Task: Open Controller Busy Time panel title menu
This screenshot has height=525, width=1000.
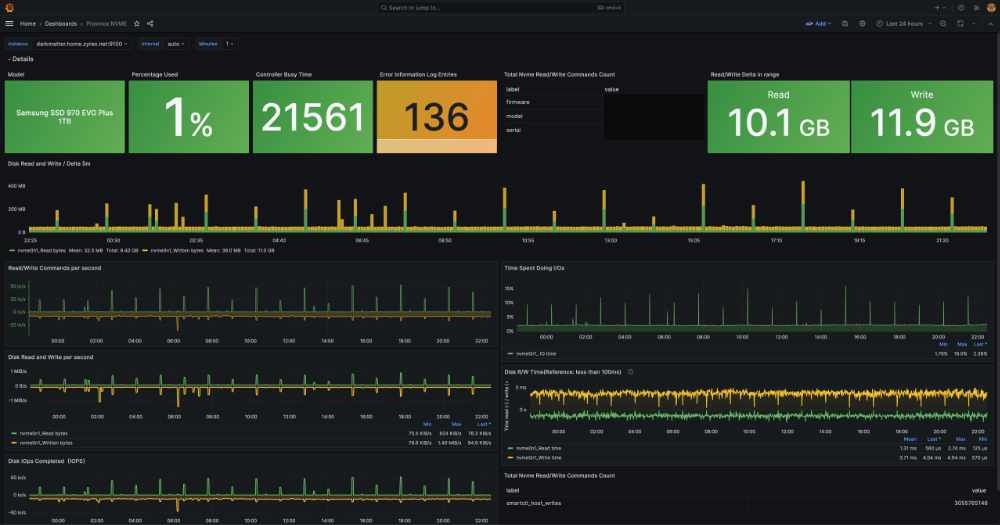Action: (284, 75)
